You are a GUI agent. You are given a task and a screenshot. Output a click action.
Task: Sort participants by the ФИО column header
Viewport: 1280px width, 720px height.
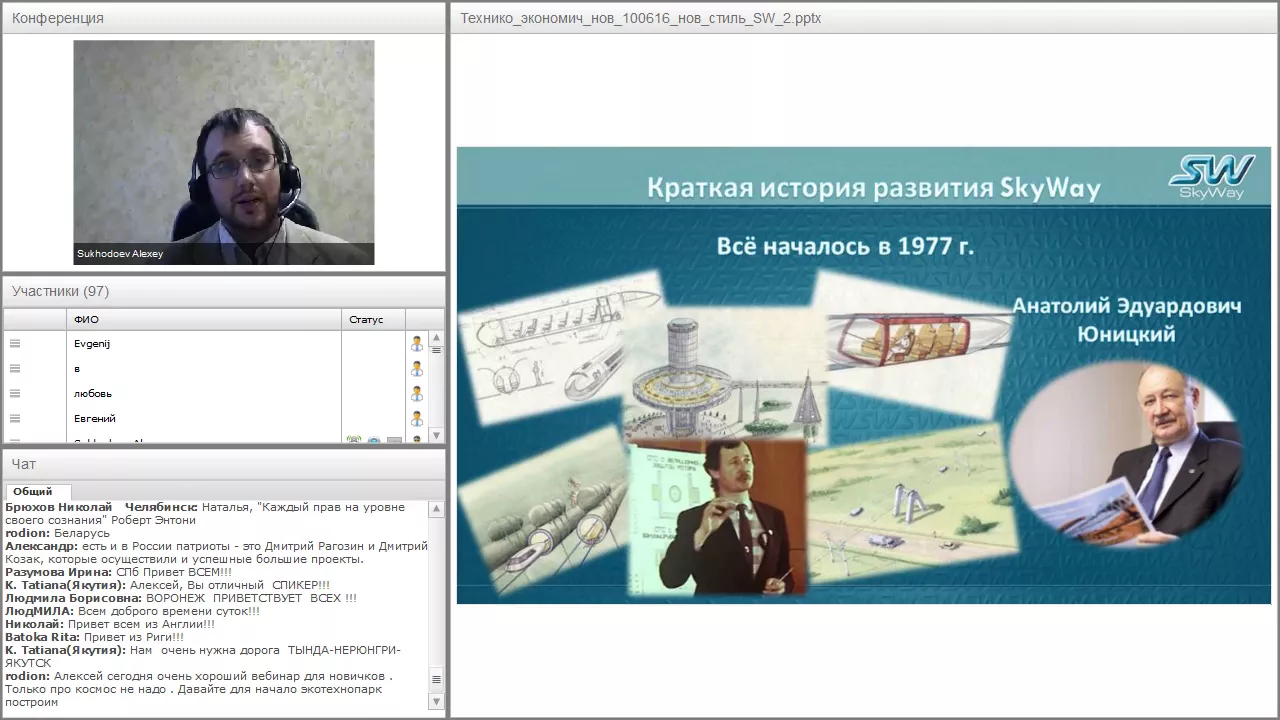click(x=205, y=320)
